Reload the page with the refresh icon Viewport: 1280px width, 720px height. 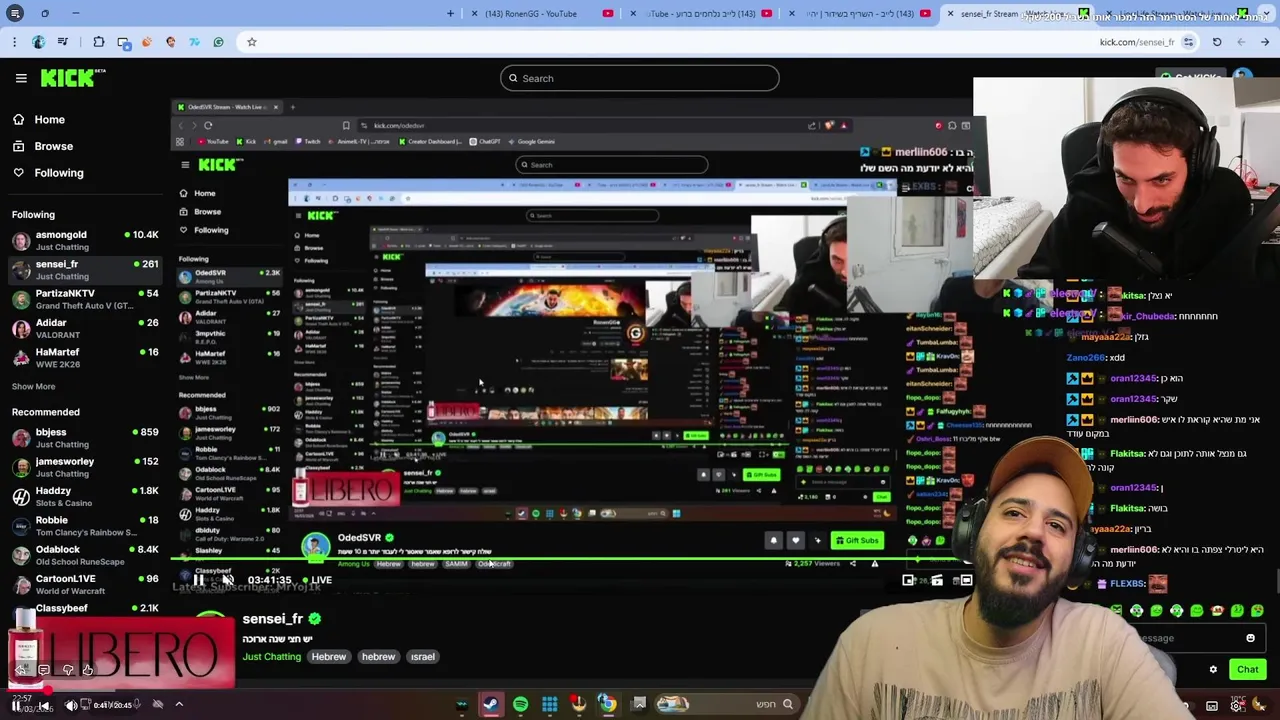point(1217,42)
